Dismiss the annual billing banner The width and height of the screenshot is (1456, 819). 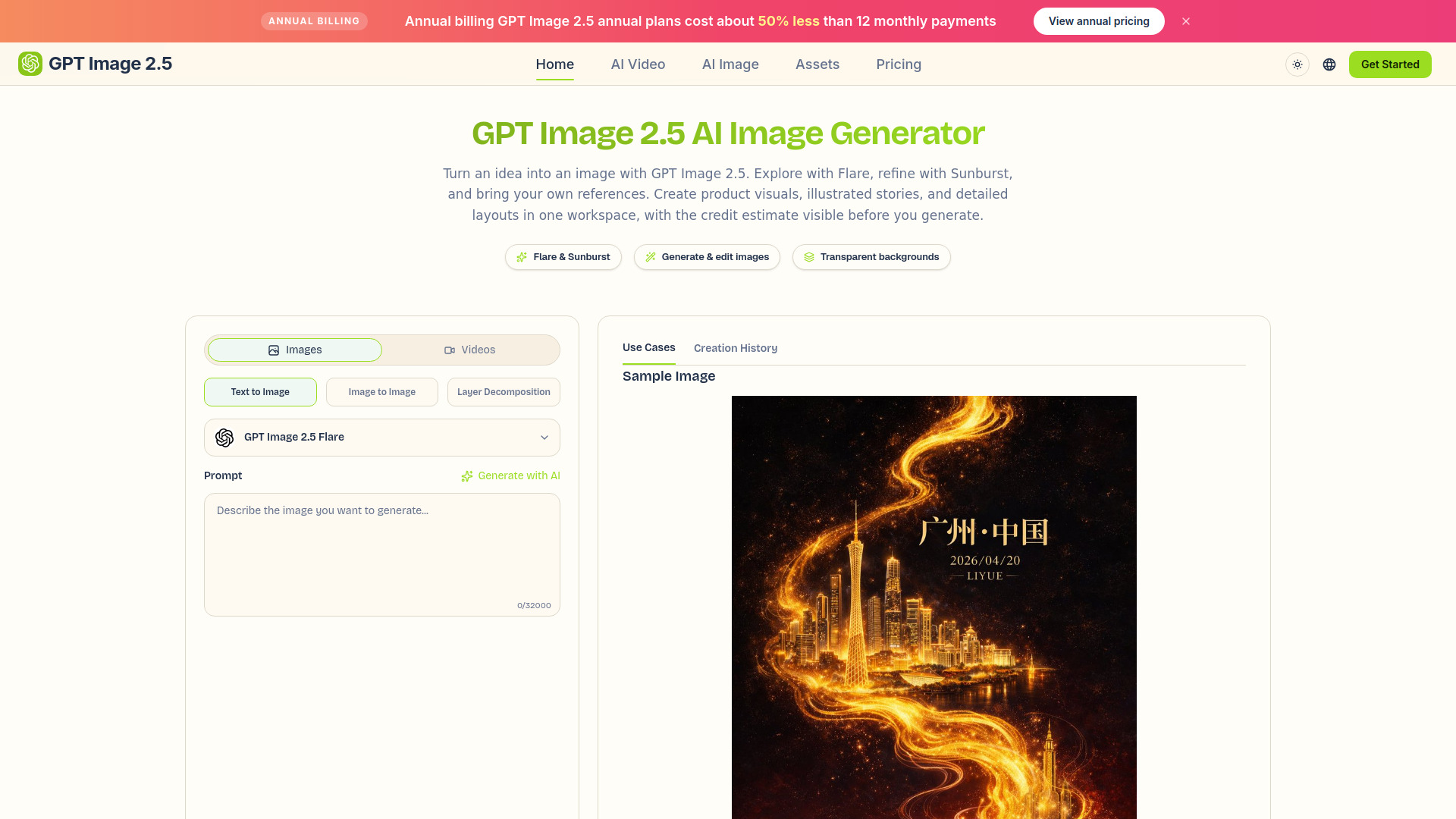click(x=1186, y=21)
